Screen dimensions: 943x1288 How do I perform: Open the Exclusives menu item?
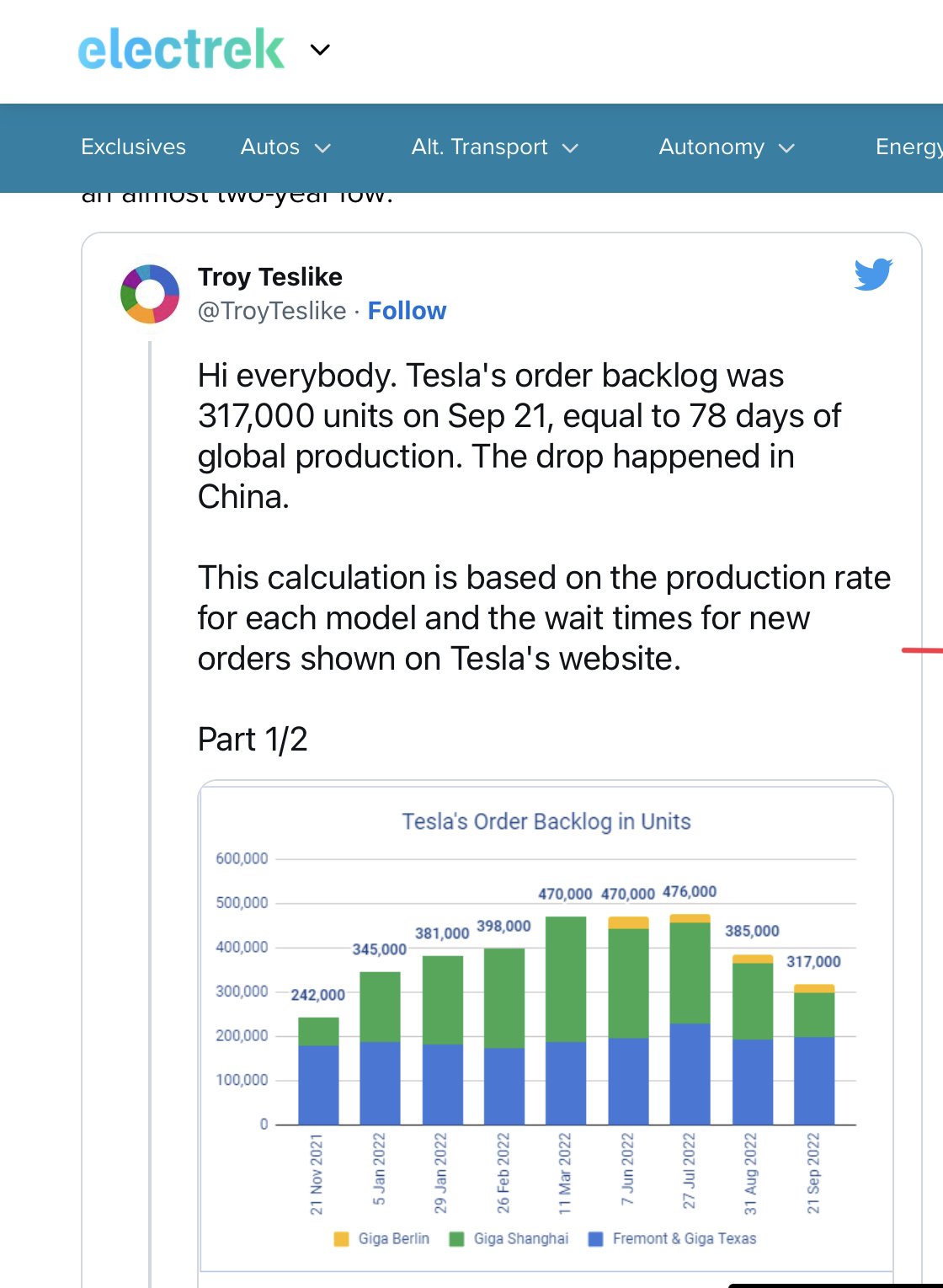coord(133,147)
